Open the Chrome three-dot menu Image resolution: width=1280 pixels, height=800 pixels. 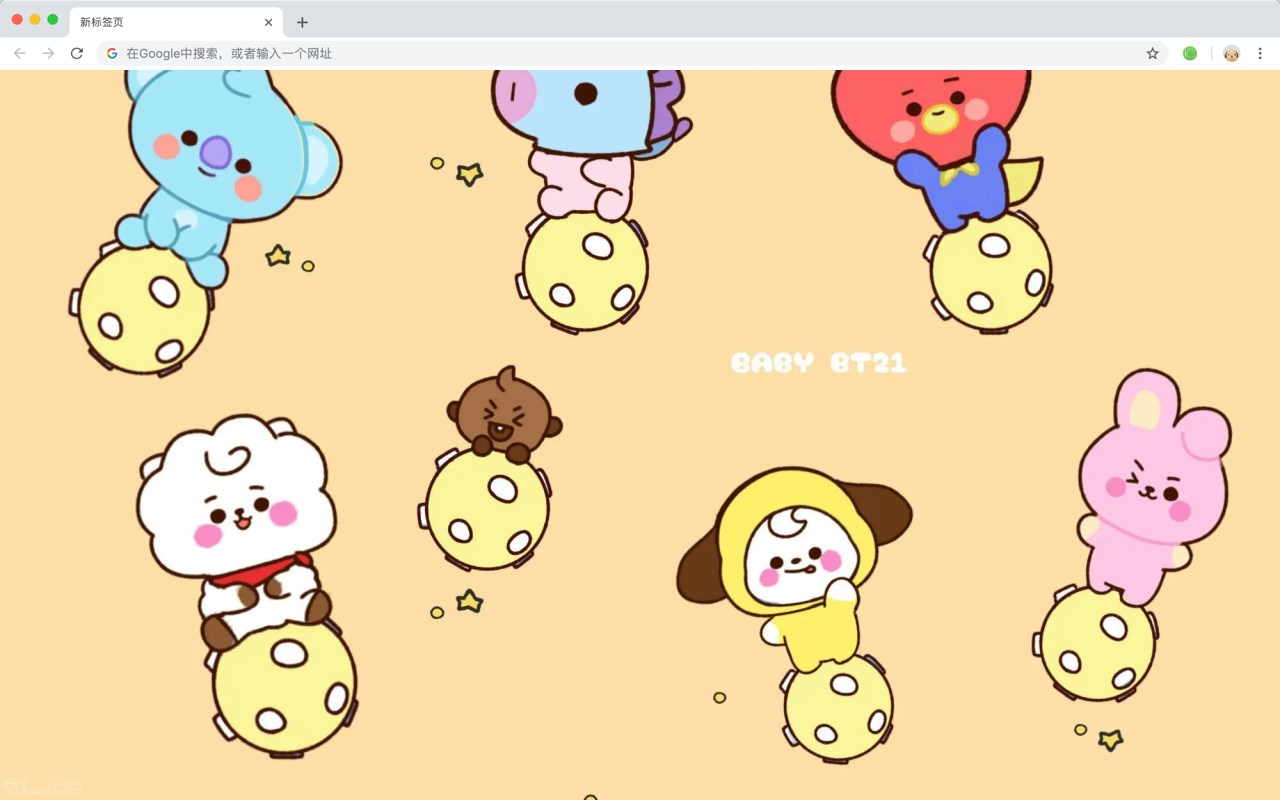[x=1260, y=53]
